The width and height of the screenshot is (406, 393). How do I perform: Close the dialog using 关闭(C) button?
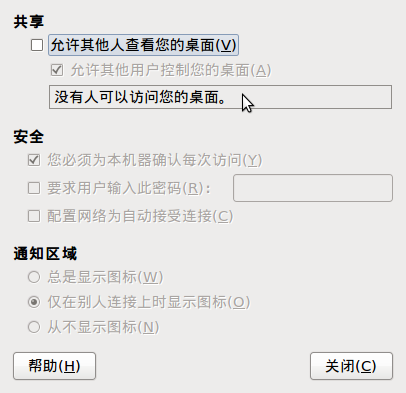(x=351, y=366)
